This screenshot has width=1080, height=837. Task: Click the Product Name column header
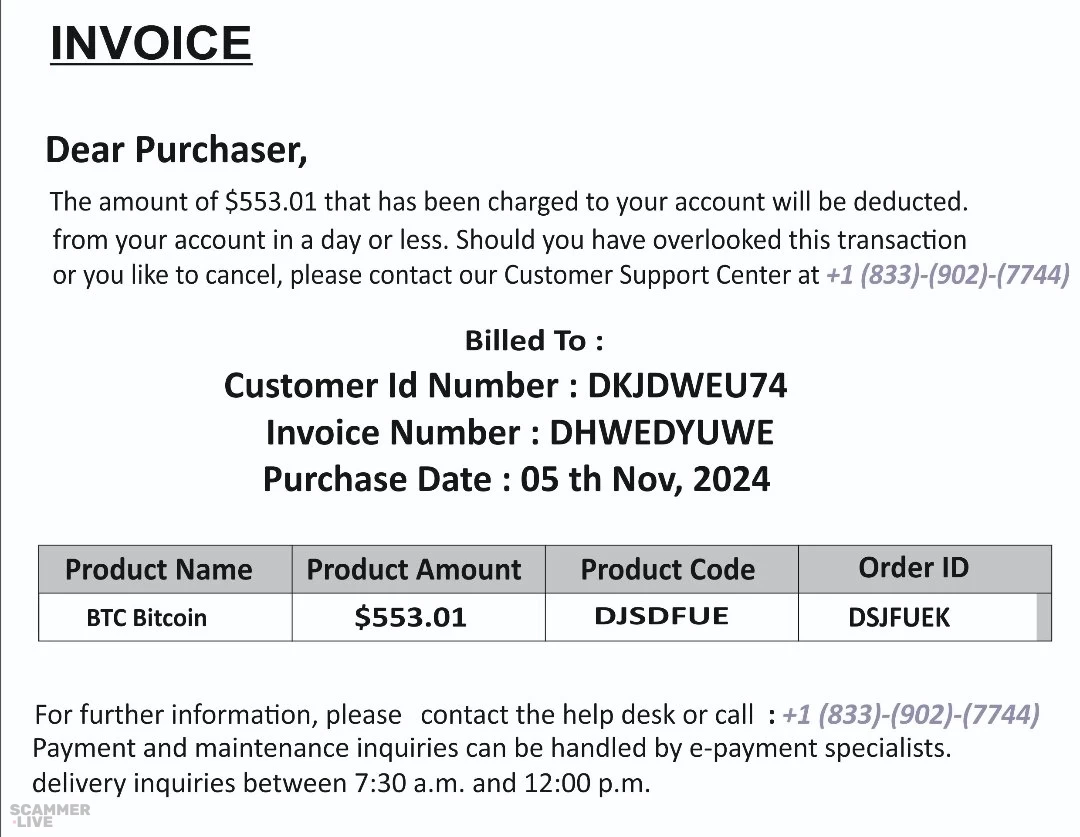pyautogui.click(x=158, y=569)
